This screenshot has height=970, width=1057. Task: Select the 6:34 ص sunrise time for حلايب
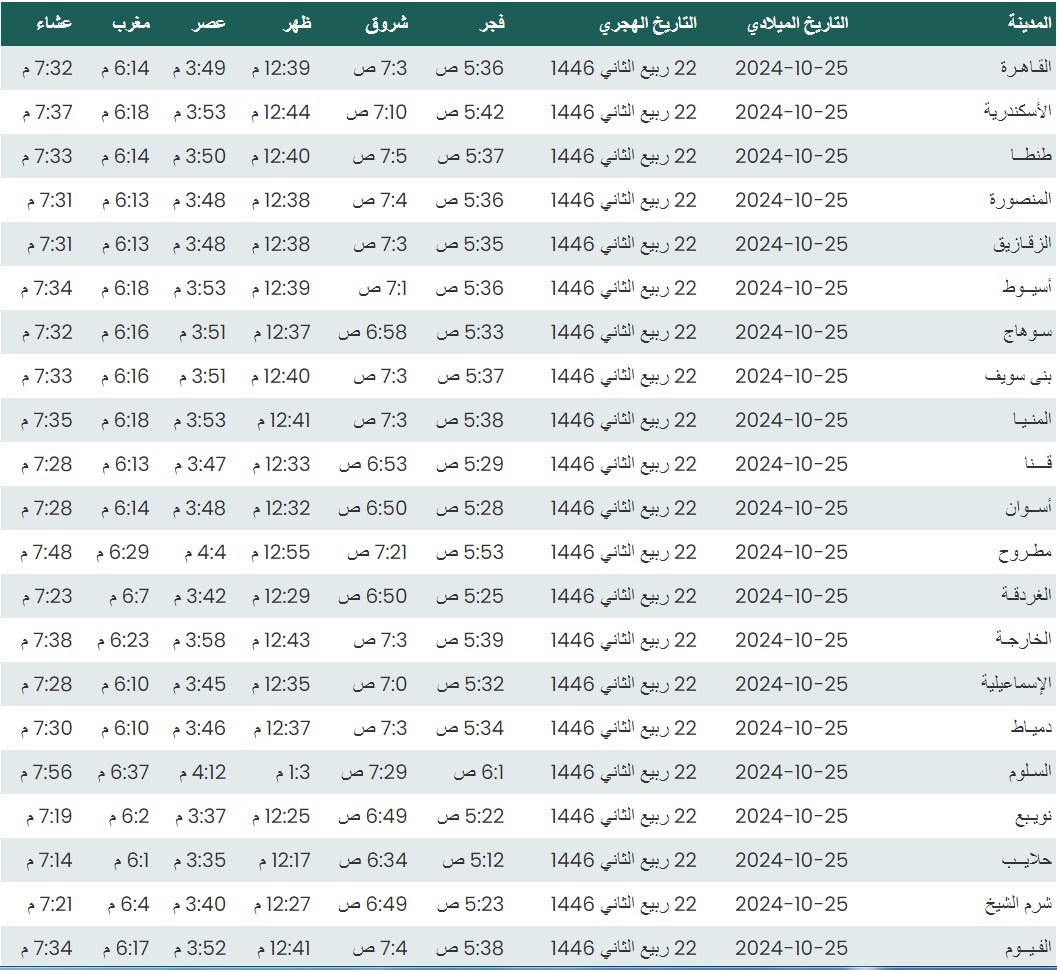point(372,860)
